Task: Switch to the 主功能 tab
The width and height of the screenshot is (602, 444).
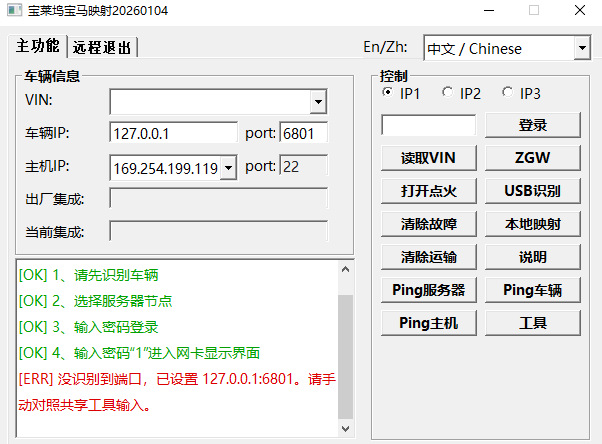Action: (x=38, y=46)
